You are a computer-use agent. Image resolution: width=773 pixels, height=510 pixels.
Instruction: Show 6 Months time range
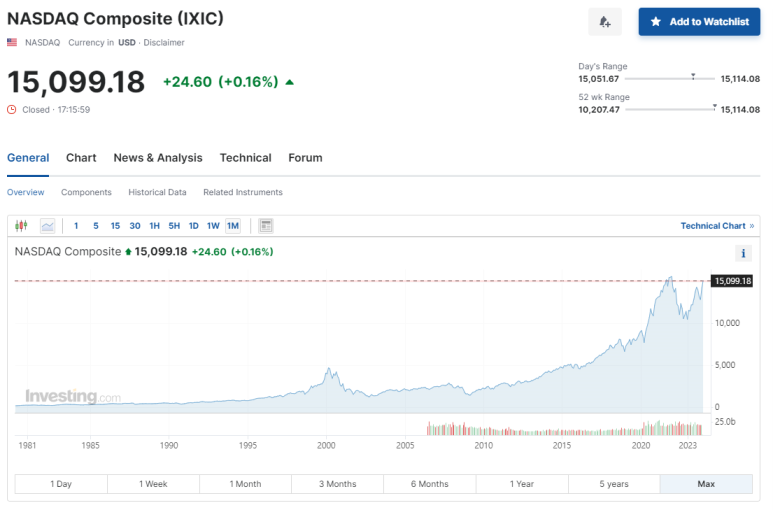point(430,484)
